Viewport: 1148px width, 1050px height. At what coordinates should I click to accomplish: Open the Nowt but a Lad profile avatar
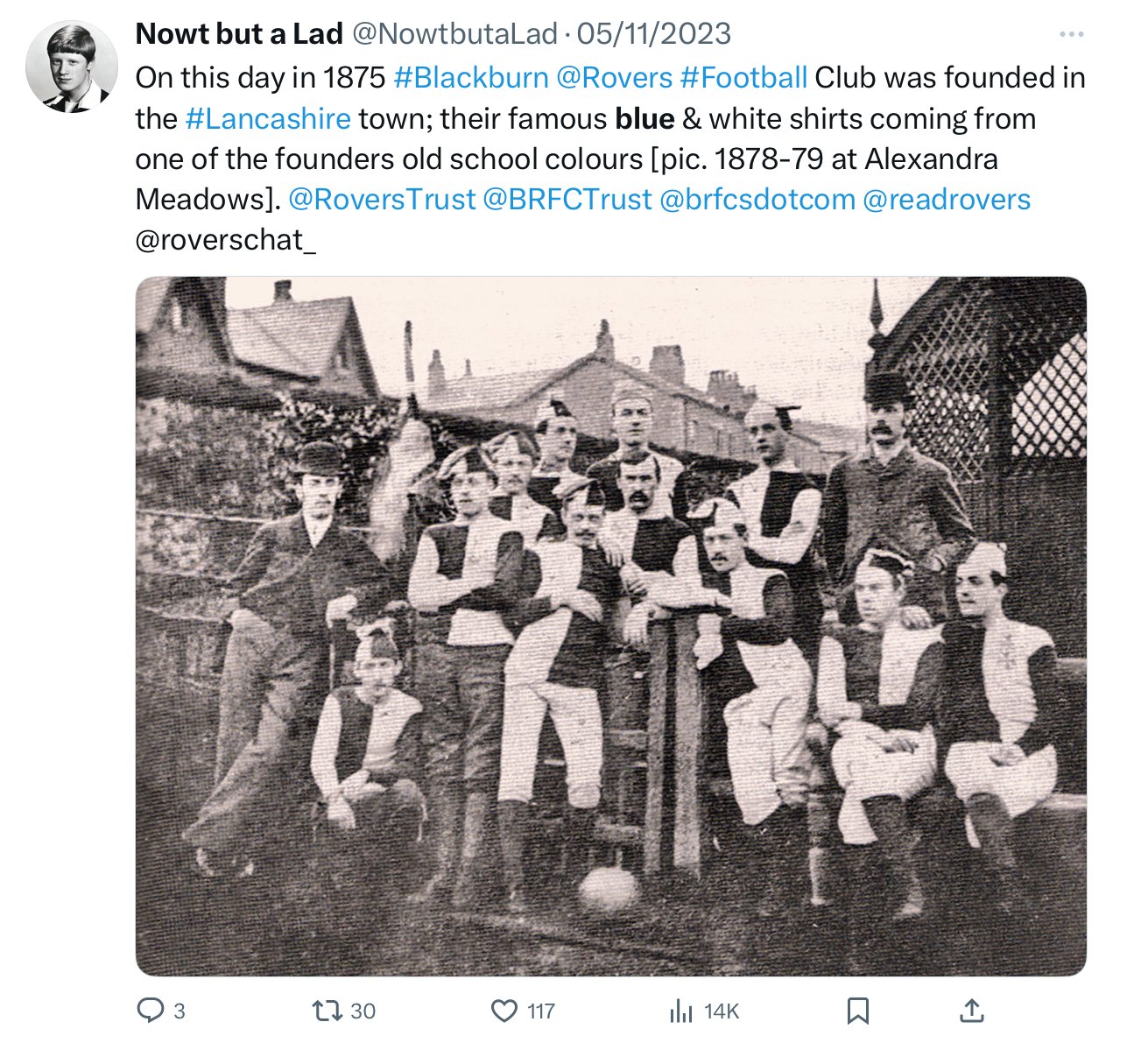[x=72, y=67]
